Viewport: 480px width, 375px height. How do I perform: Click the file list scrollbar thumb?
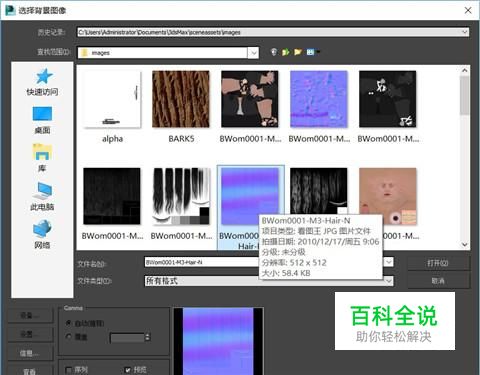464,95
